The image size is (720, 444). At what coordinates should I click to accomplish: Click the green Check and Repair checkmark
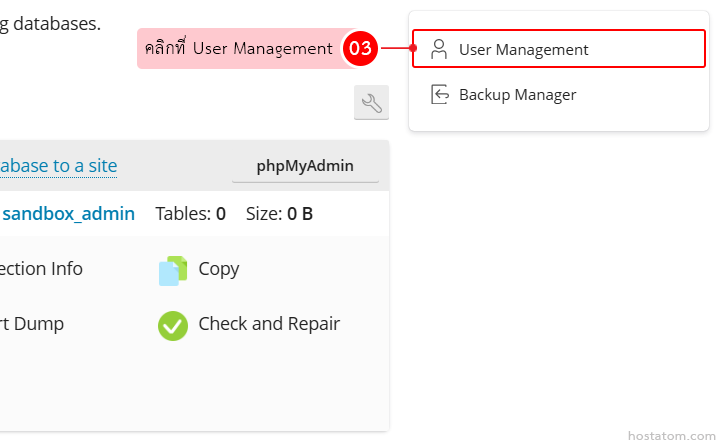pos(173,325)
